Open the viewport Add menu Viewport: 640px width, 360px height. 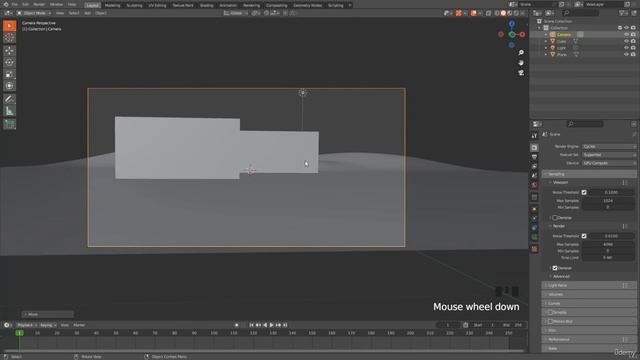(87, 13)
